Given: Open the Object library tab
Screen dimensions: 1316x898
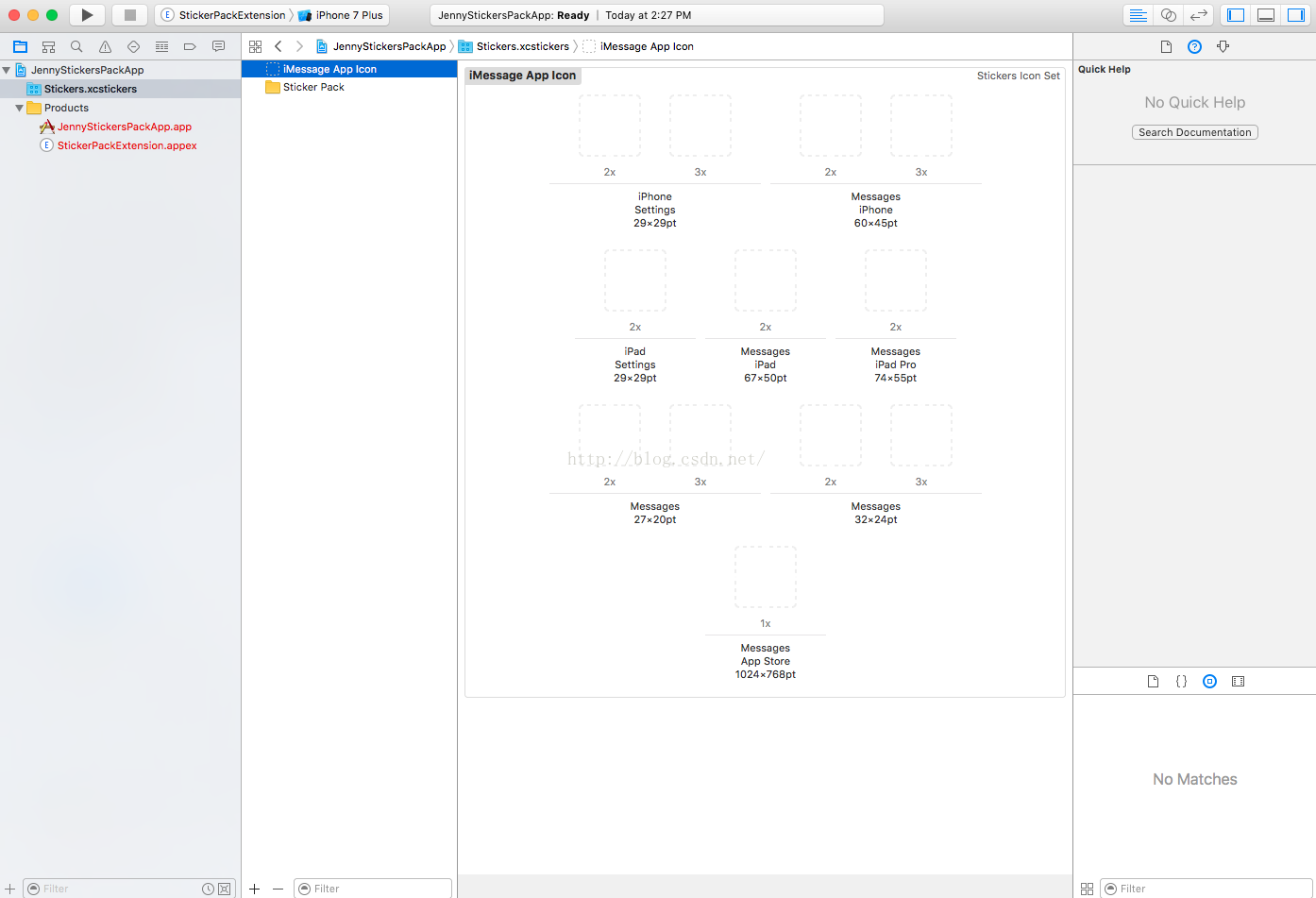Looking at the screenshot, I should (x=1209, y=681).
